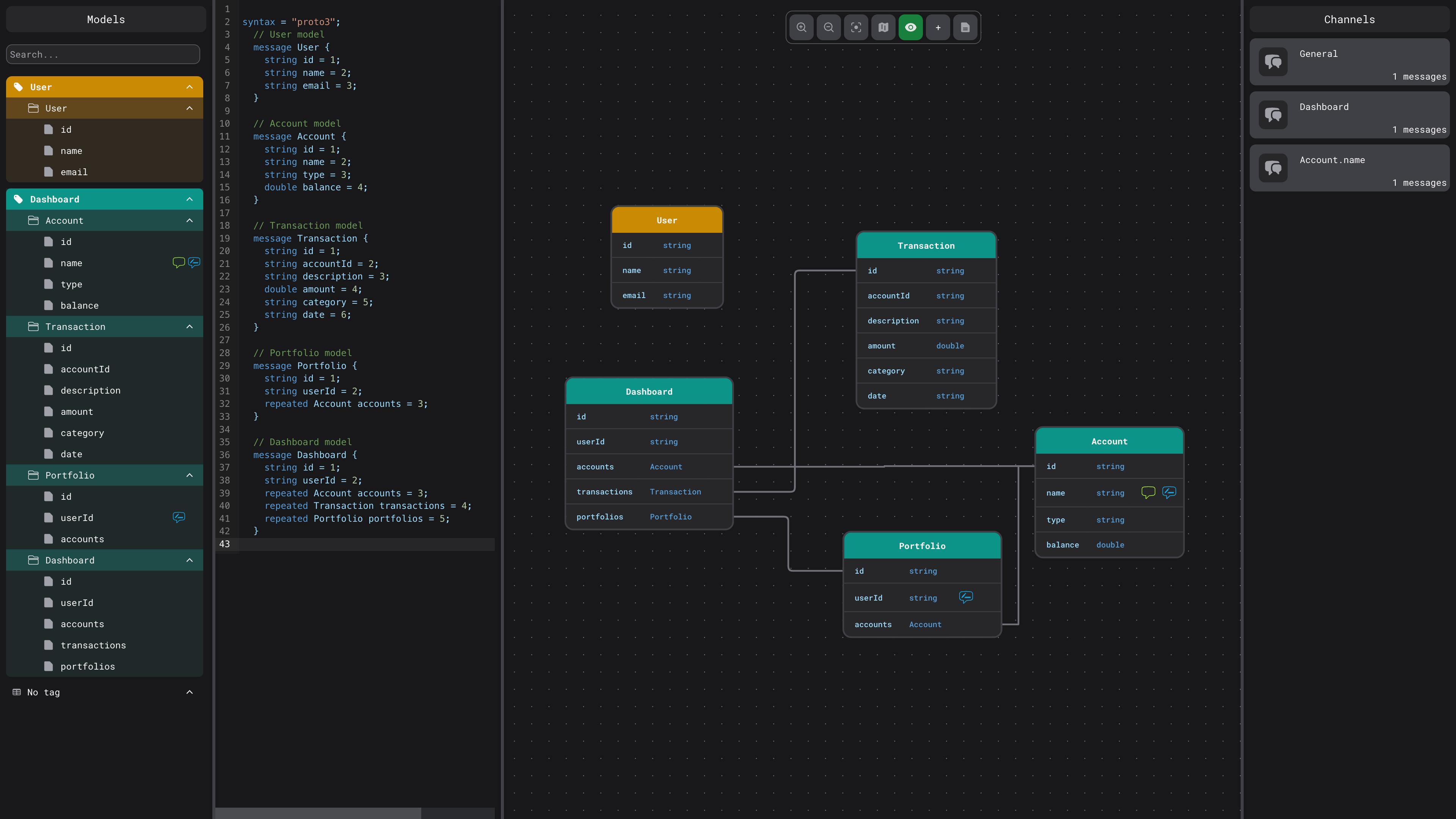Screen dimensions: 1456x819
Task: Click blue chat icon beside name in sidebar
Action: click(x=194, y=262)
